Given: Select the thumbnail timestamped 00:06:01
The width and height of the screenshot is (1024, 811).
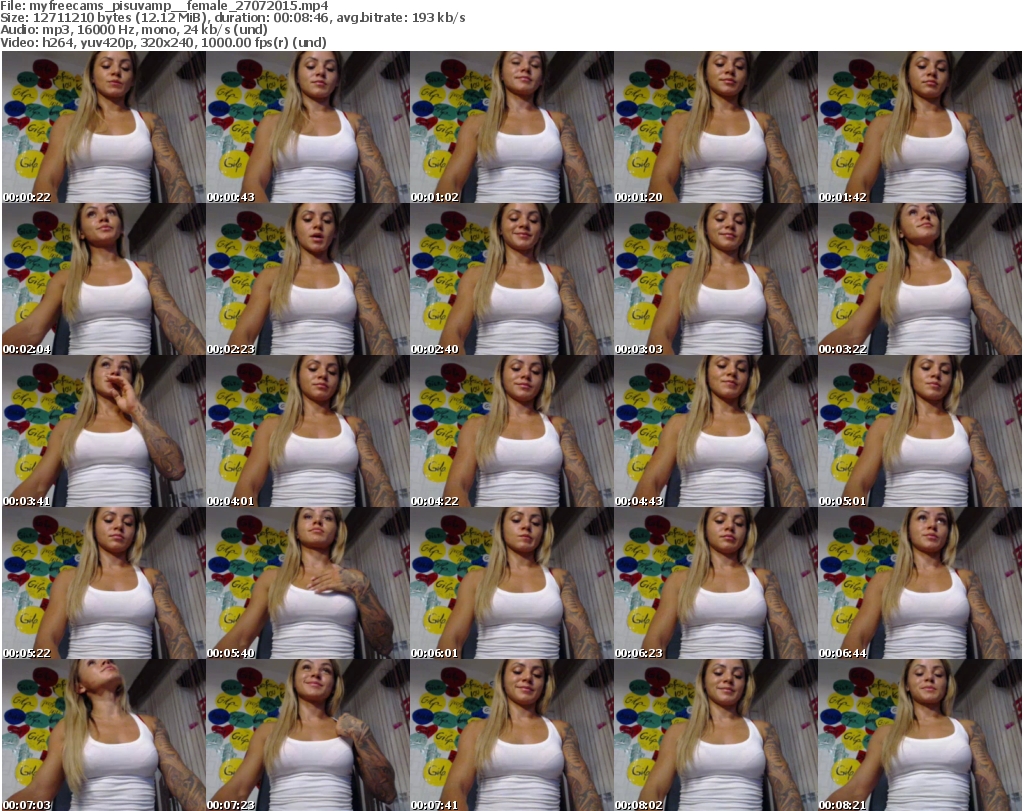Looking at the screenshot, I should (511, 584).
